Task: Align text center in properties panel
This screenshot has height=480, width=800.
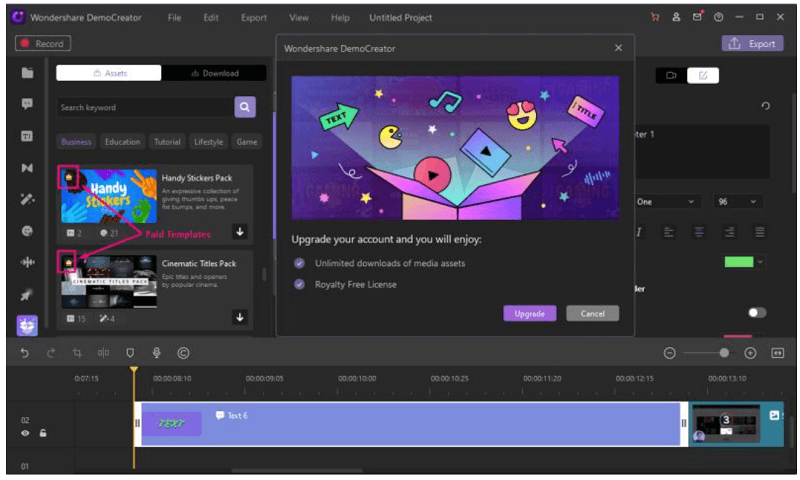Action: (699, 233)
